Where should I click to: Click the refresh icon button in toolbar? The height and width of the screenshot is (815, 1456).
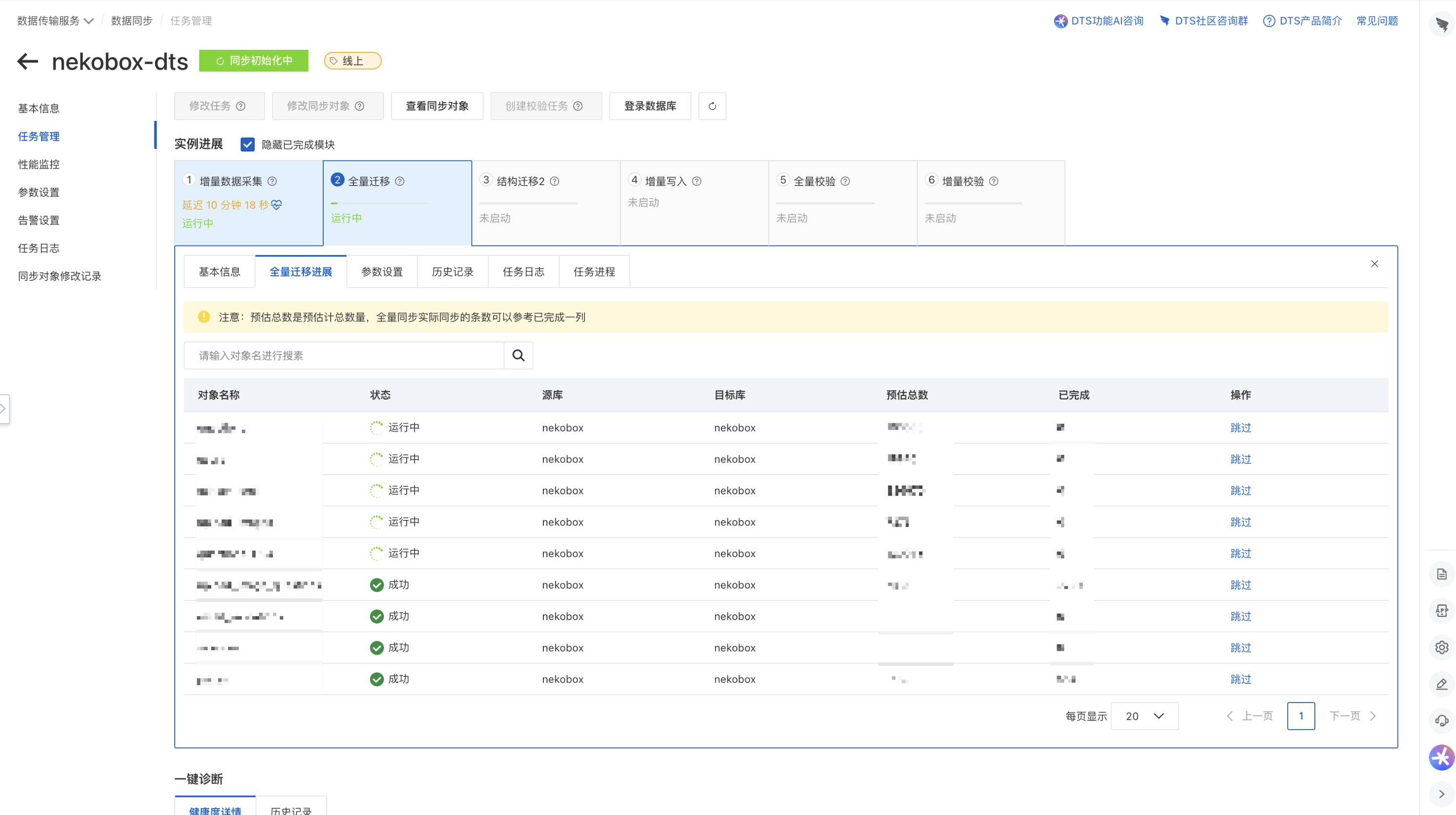click(x=712, y=106)
